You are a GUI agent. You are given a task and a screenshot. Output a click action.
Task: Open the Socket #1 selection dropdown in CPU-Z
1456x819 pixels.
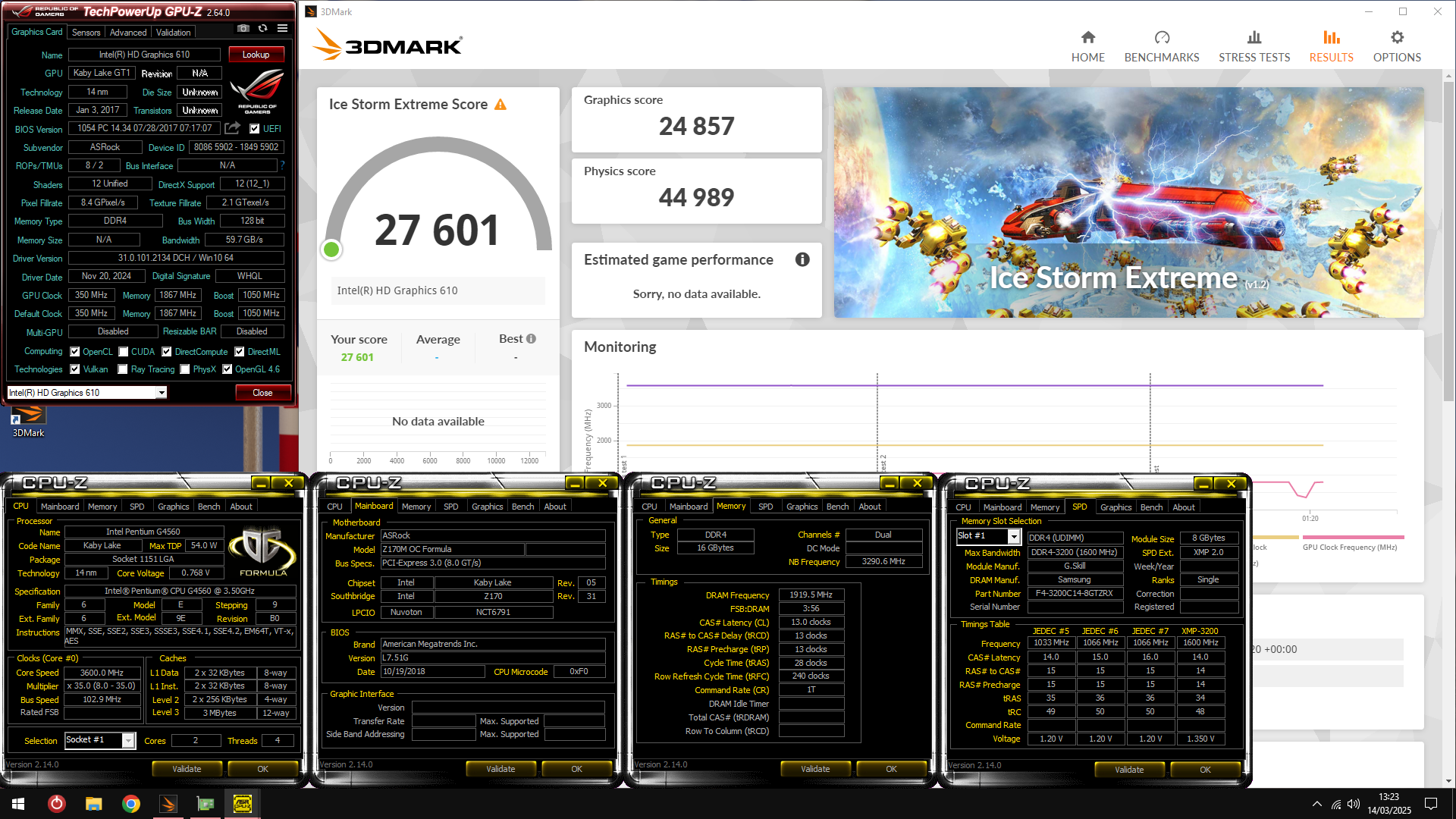click(x=128, y=740)
